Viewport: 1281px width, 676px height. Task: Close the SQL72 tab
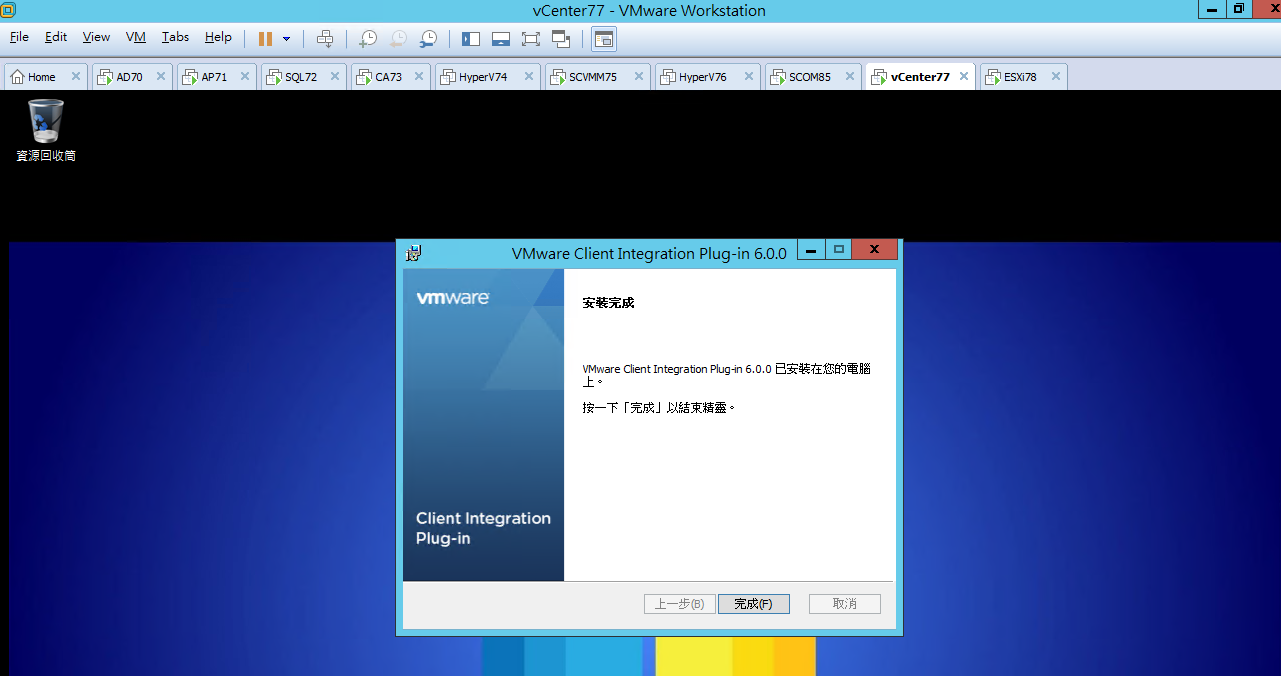pos(334,76)
